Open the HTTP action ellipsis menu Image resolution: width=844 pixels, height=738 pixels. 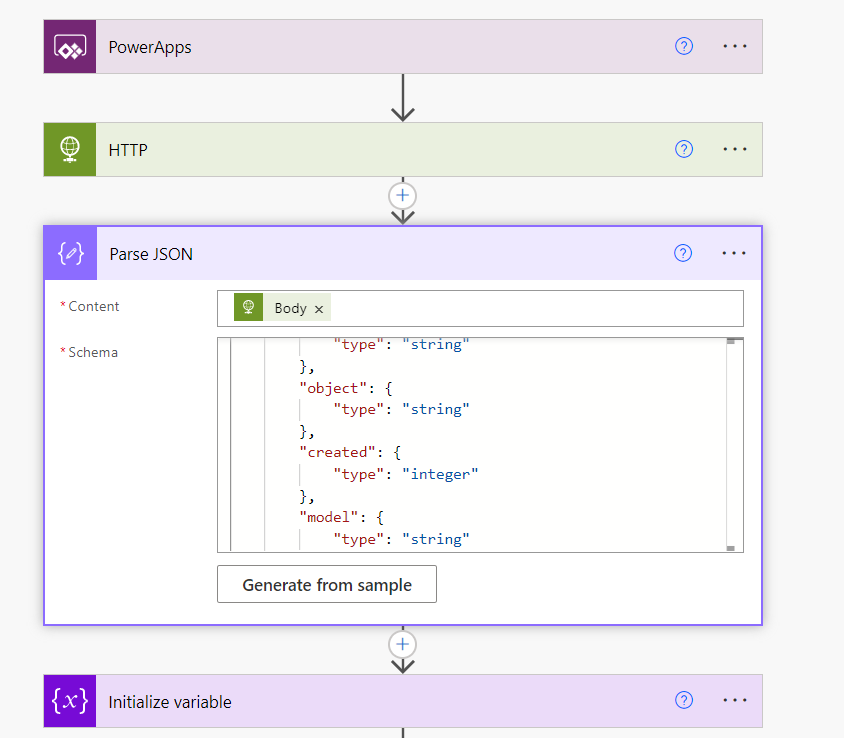tap(735, 149)
